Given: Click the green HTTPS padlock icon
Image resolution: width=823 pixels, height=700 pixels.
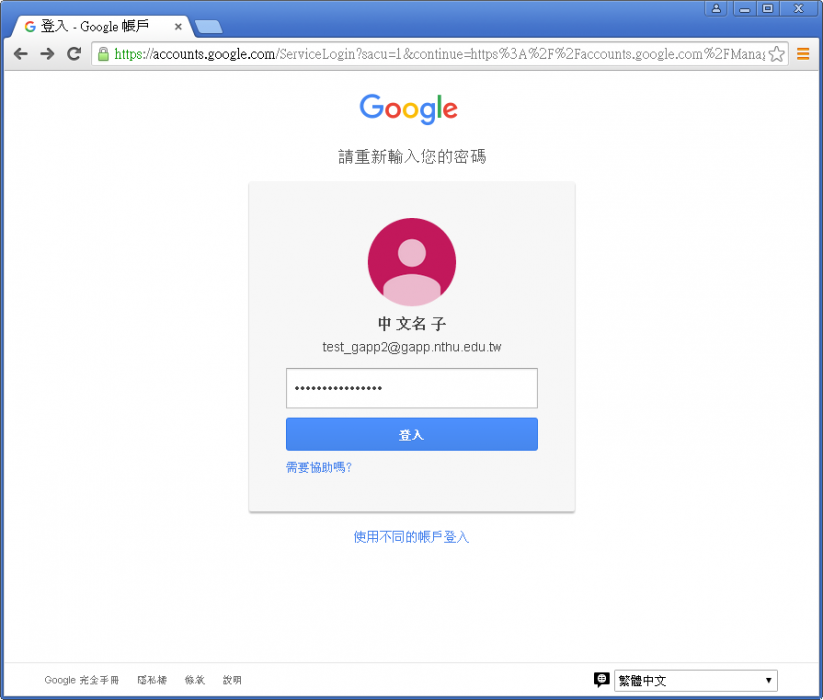Looking at the screenshot, I should pyautogui.click(x=103, y=54).
